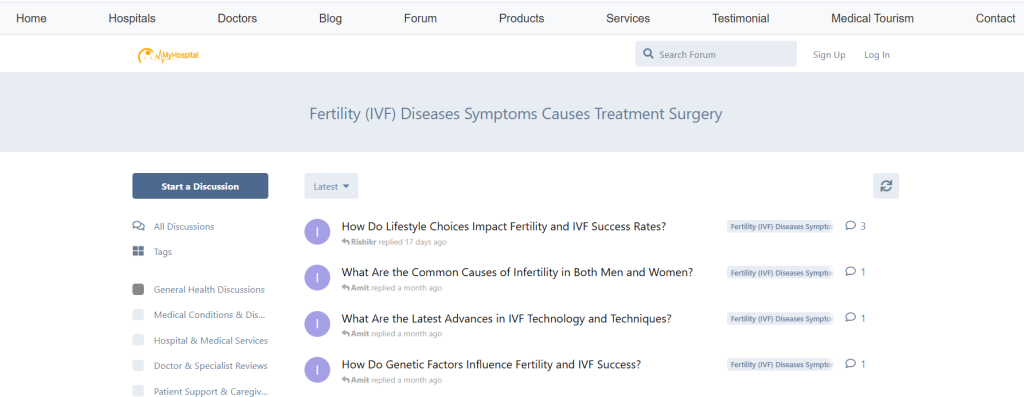Click the Search Forum input field
Image resolution: width=1024 pixels, height=397 pixels.
click(716, 54)
